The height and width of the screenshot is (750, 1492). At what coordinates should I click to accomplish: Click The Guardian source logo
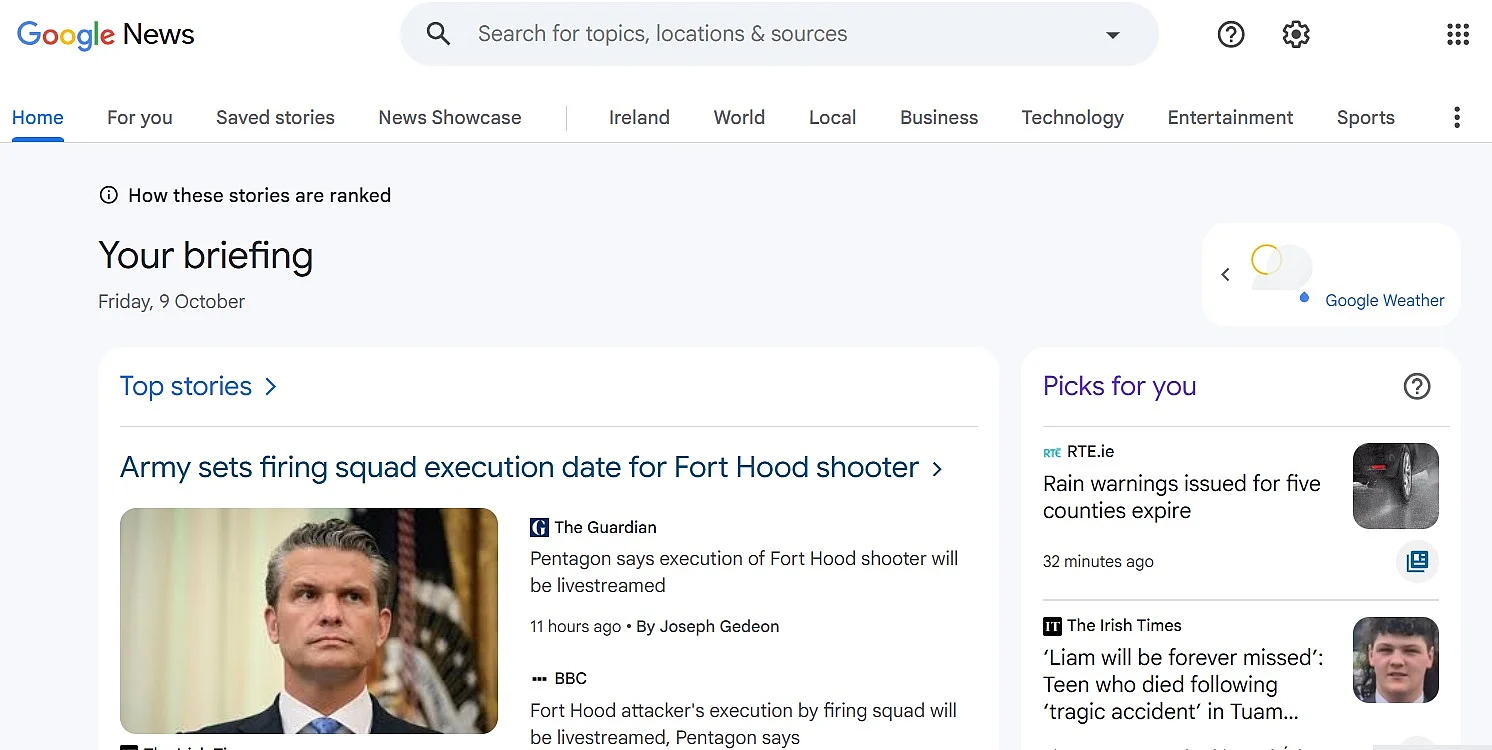coord(539,527)
